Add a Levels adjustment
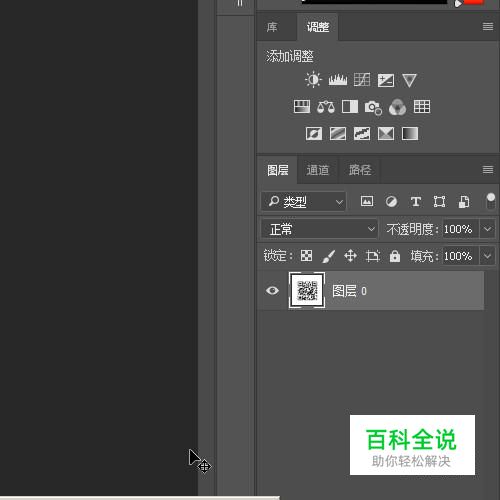Screen dimensions: 500x500 tap(338, 80)
